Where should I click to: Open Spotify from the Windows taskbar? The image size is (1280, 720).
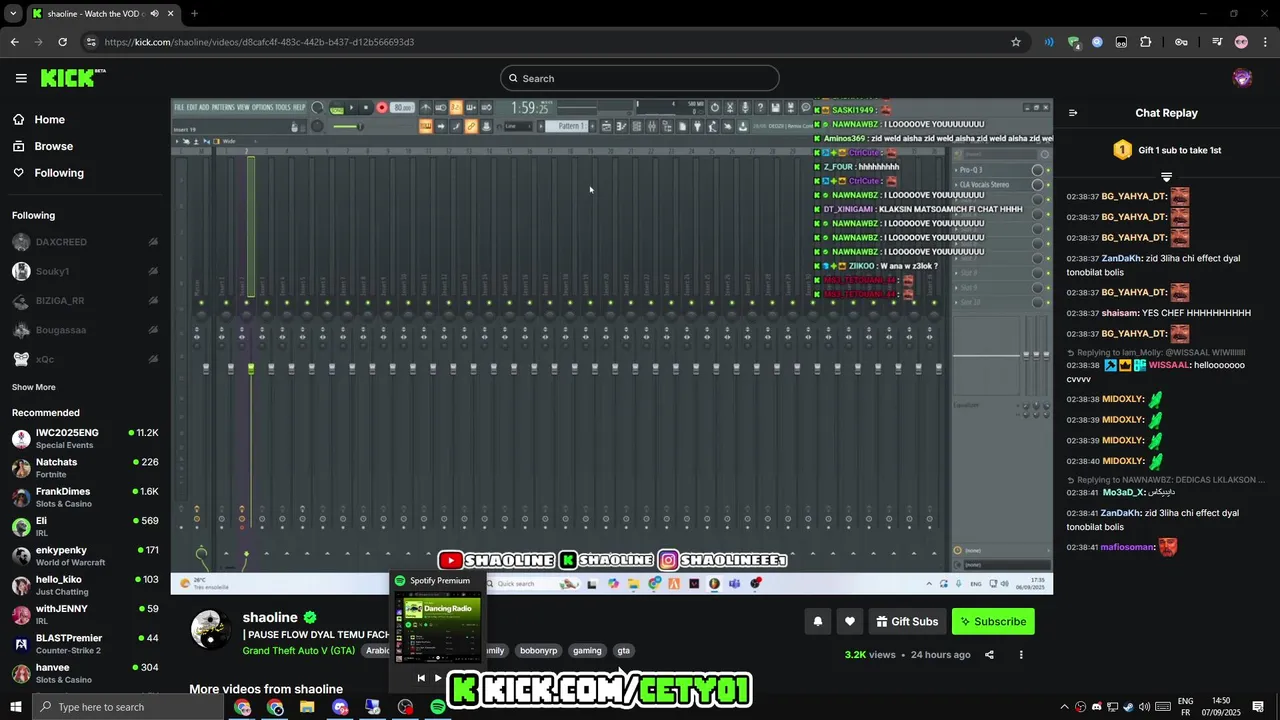(438, 707)
